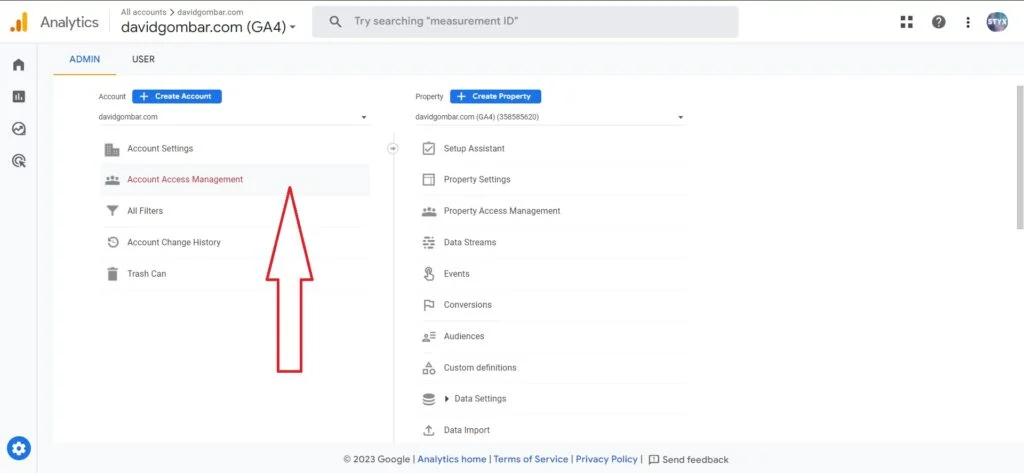Follow the Privacy Policy link

[606, 460]
